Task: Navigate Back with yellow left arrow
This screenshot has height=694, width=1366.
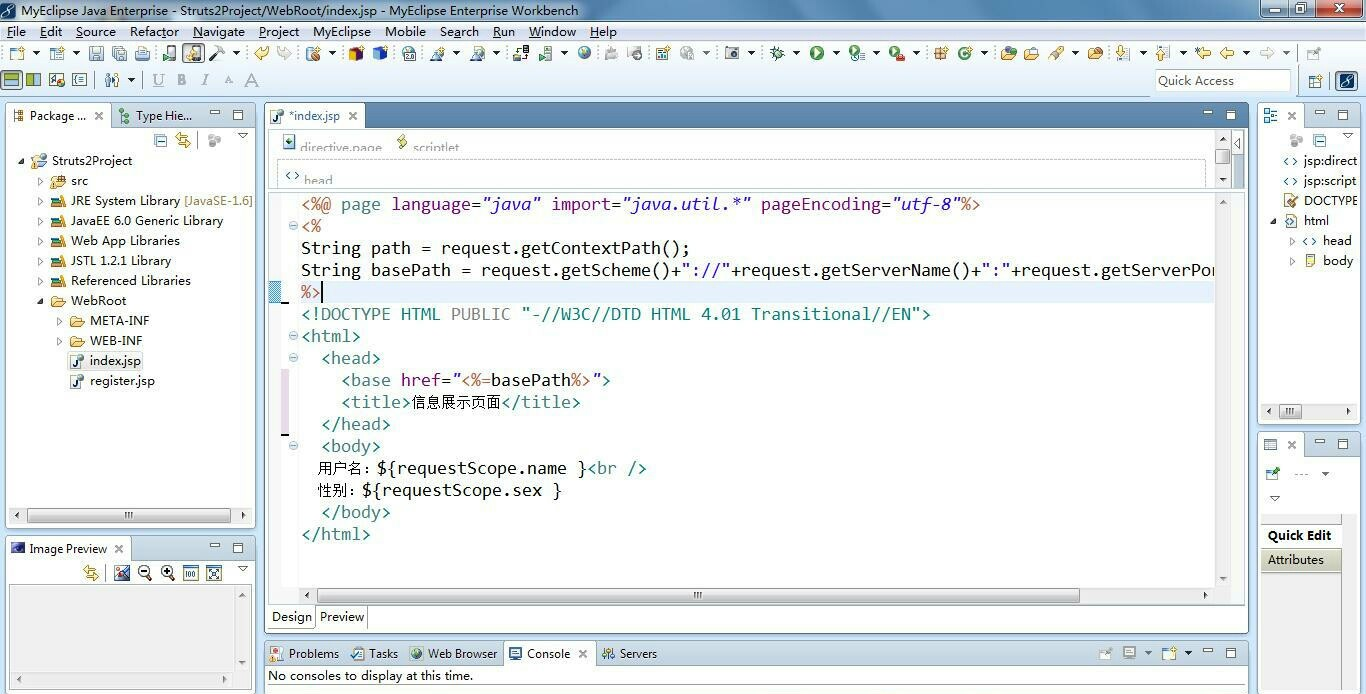Action: click(x=1227, y=53)
